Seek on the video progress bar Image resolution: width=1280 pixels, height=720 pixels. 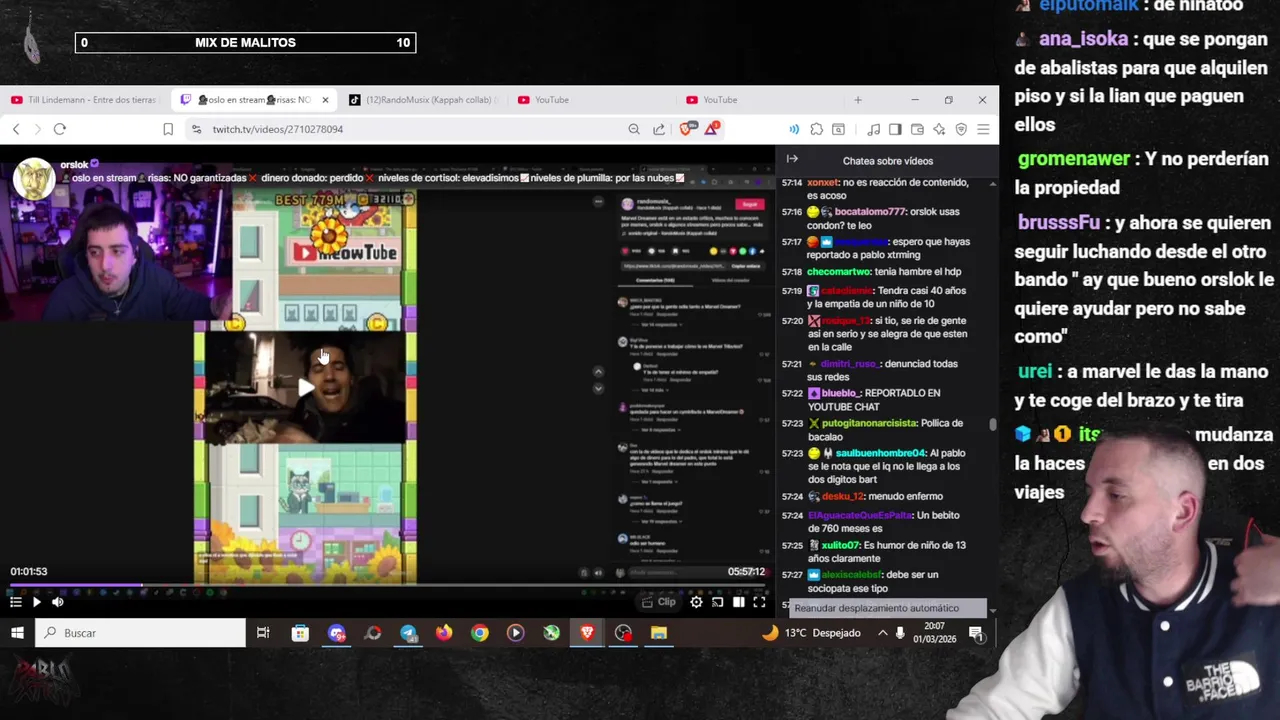(387, 585)
